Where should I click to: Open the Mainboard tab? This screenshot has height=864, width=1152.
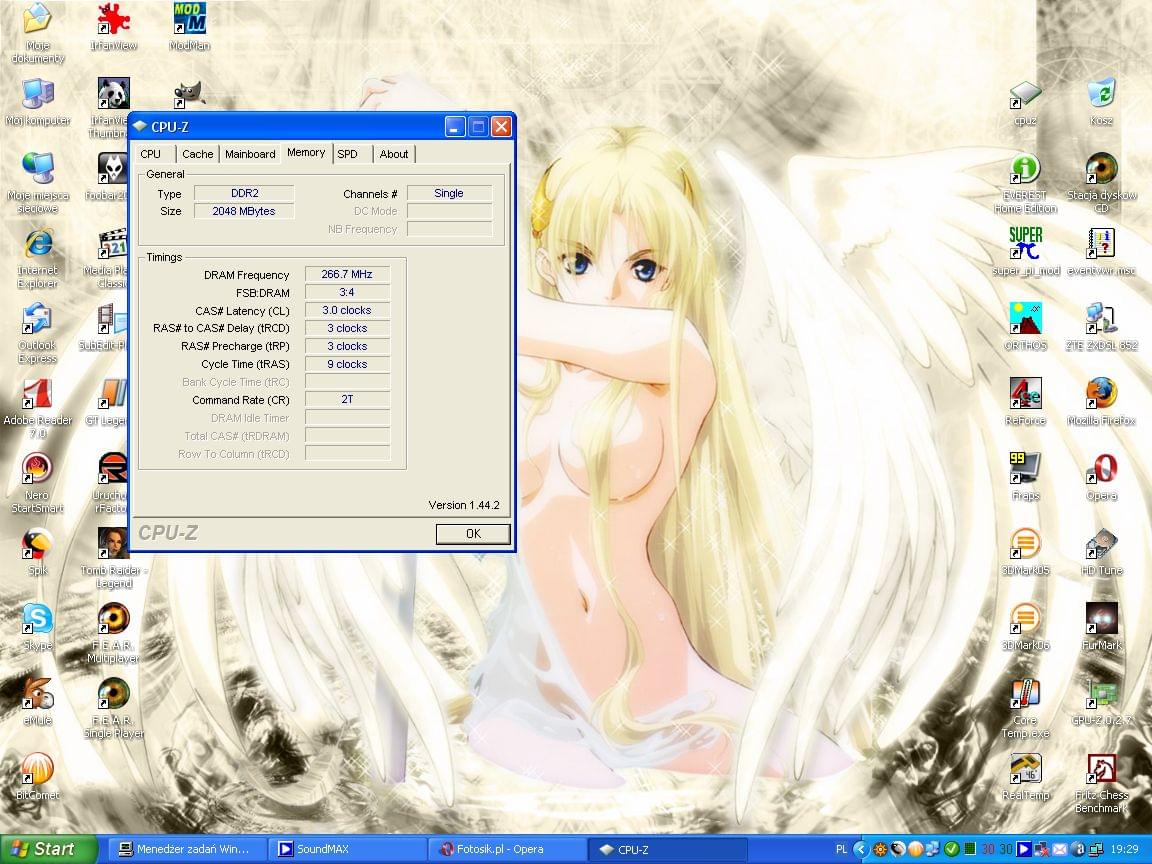[x=250, y=154]
